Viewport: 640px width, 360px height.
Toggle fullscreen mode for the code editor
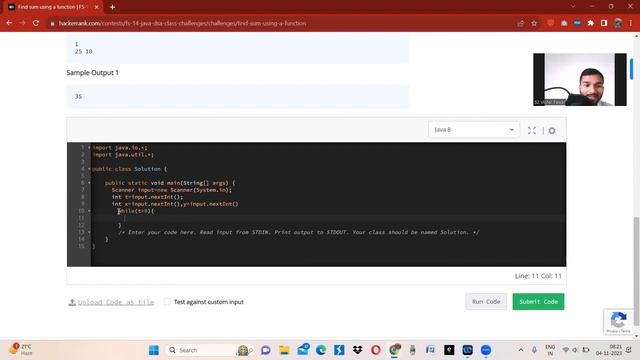coord(531,131)
